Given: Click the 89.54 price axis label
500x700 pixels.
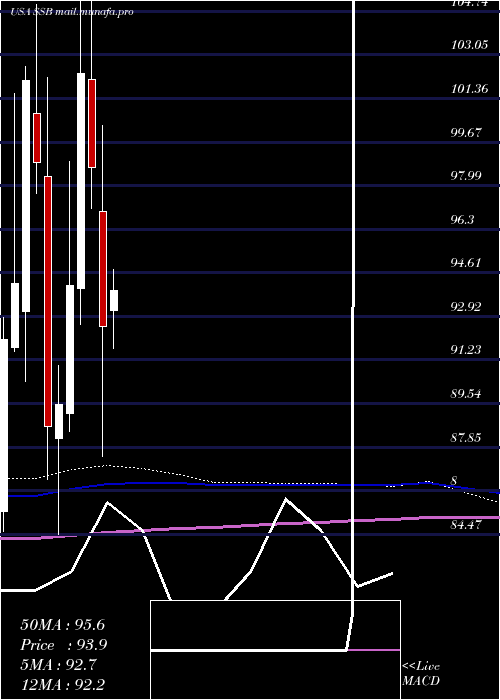Looking at the screenshot, I should [467, 394].
